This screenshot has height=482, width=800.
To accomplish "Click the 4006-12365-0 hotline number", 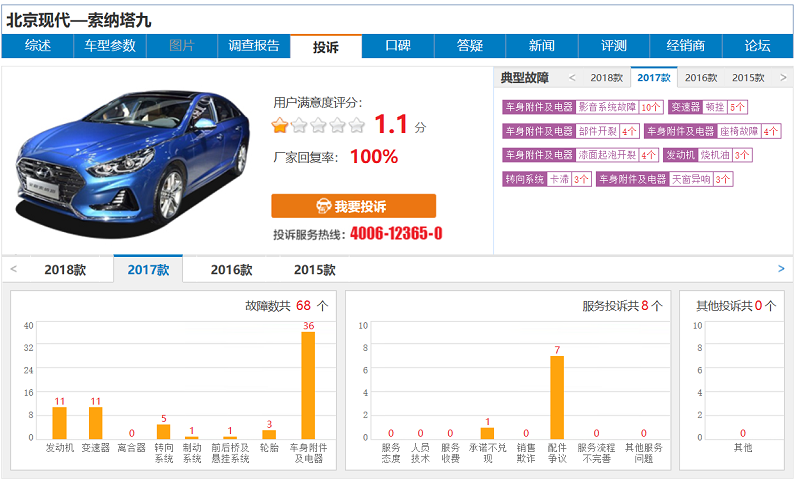I will pyautogui.click(x=396, y=234).
